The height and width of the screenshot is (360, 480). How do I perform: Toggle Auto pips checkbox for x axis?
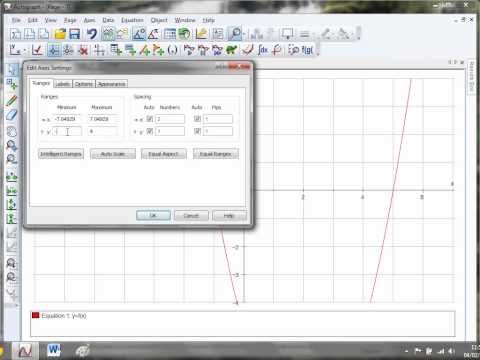[x=197, y=119]
